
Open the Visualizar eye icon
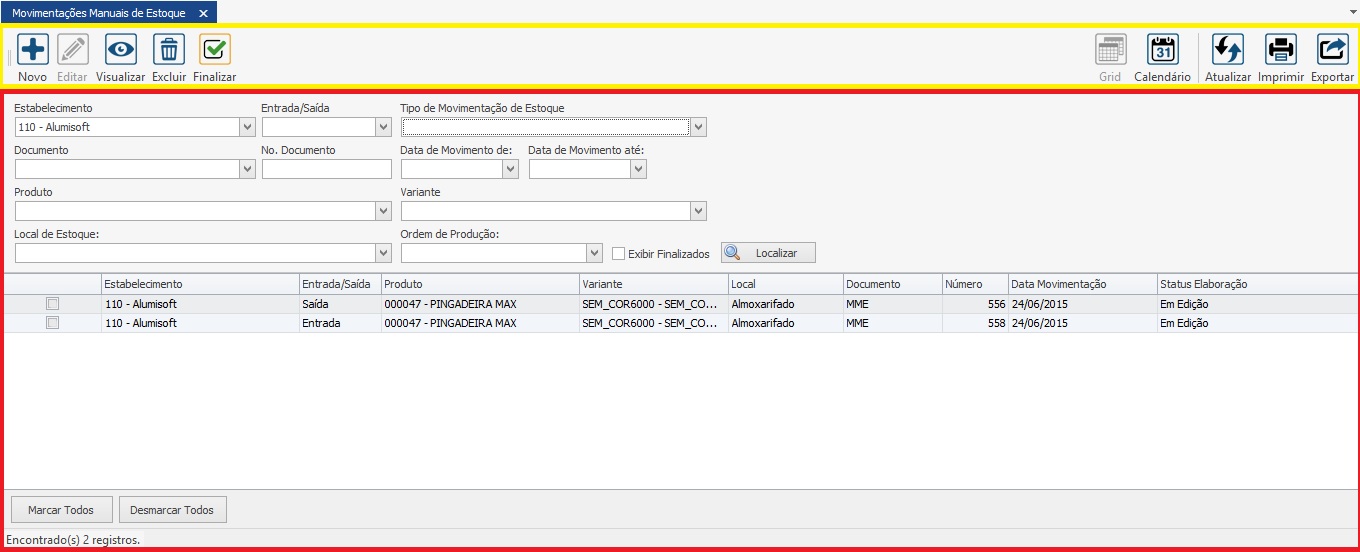(121, 50)
